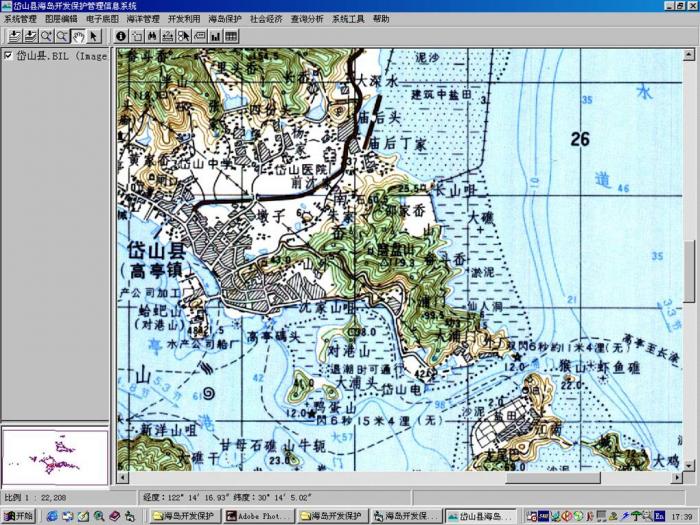
Task: Activate the pan hand tool
Action: (x=78, y=36)
